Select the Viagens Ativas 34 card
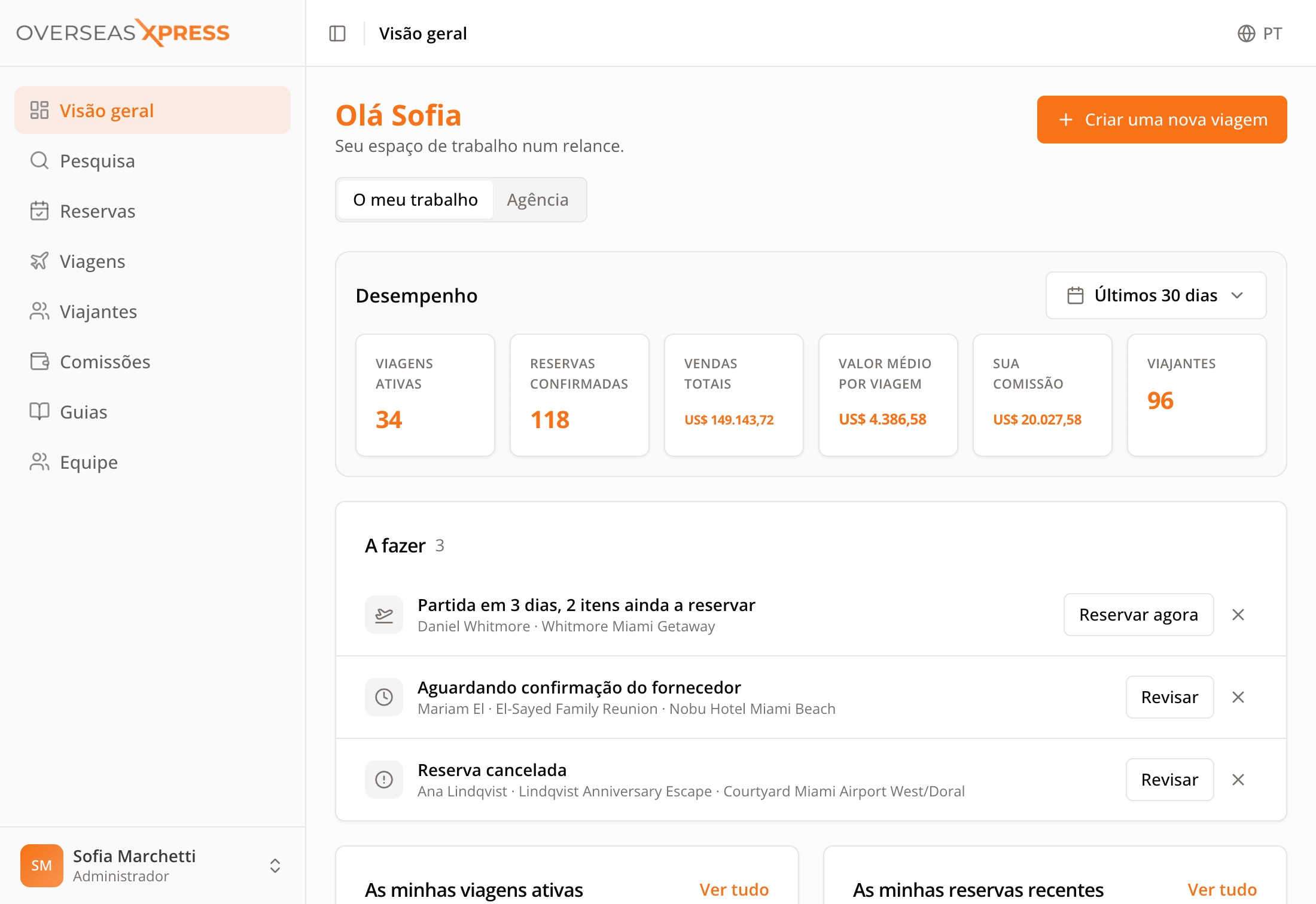Screen dimensions: 1316x904 (x=425, y=395)
